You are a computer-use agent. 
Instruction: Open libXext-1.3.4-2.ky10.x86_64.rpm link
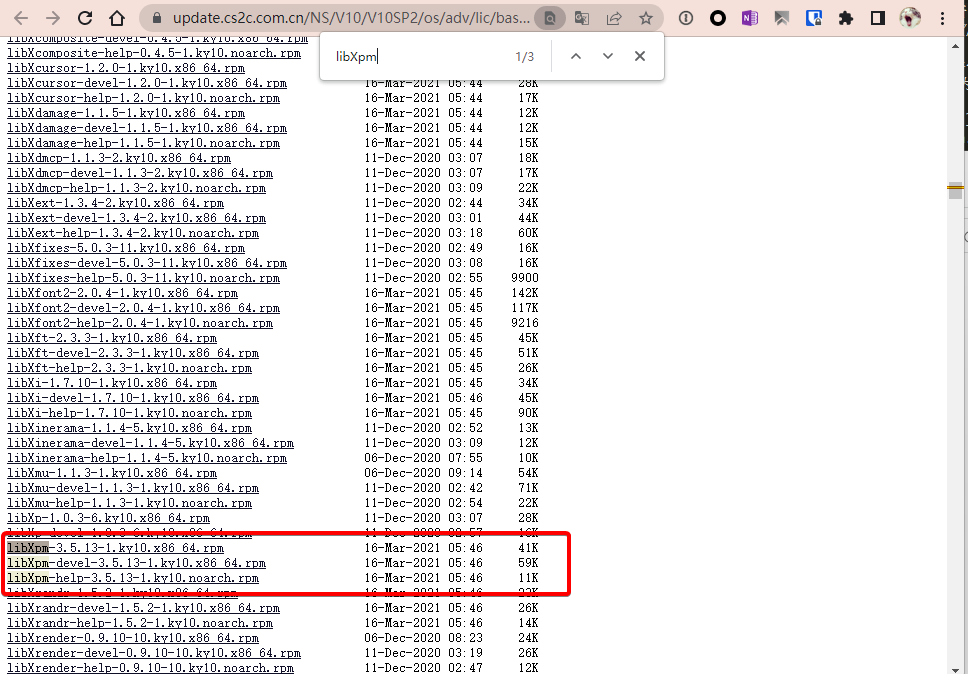pos(115,203)
